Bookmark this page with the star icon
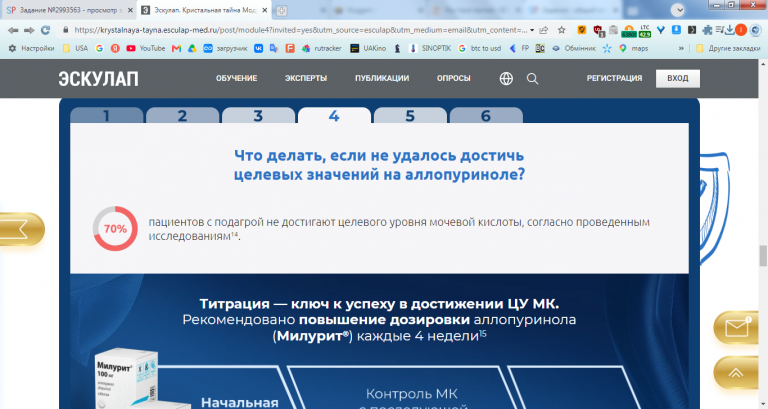 pyautogui.click(x=562, y=30)
